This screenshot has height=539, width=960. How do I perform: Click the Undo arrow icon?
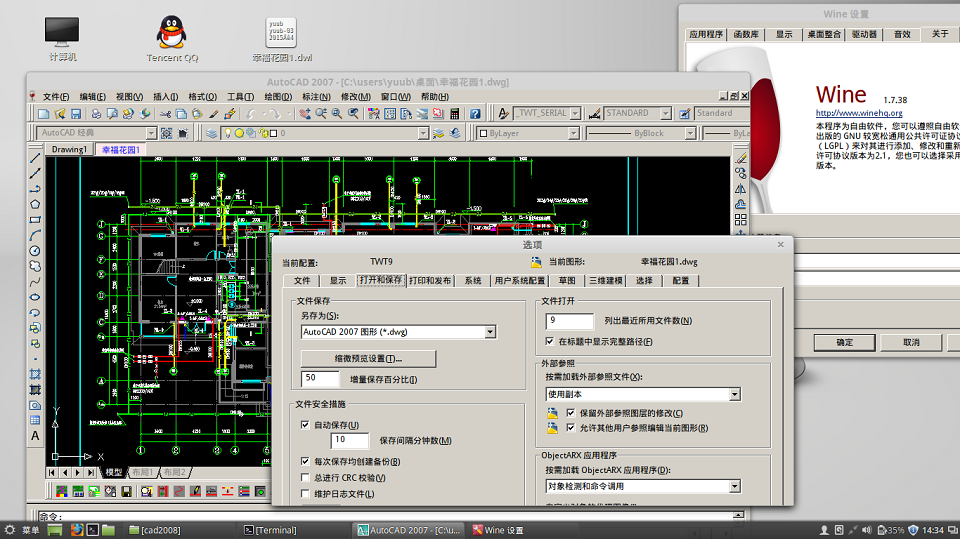[251, 114]
